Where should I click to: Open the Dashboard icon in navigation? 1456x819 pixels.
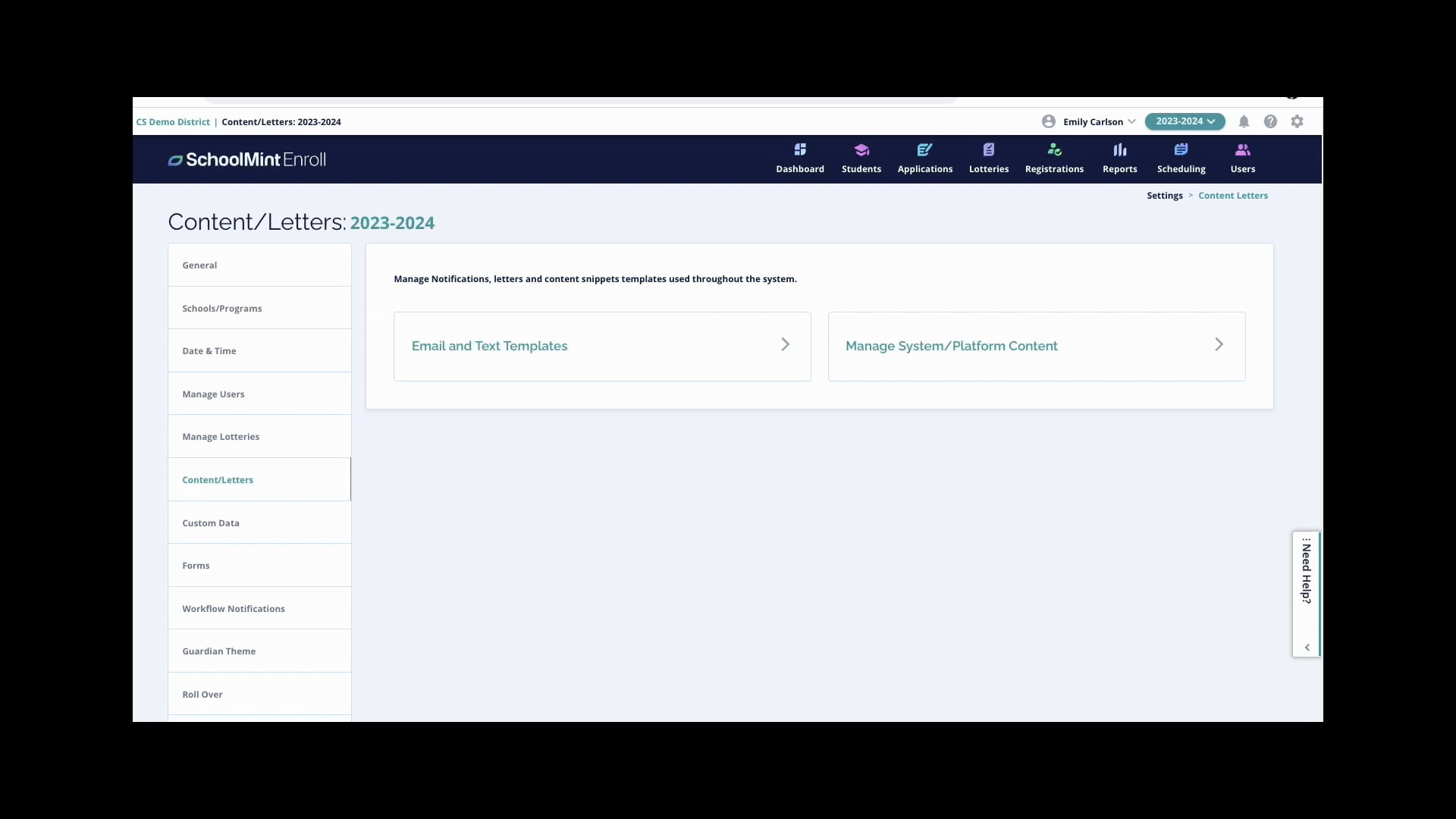pyautogui.click(x=800, y=149)
